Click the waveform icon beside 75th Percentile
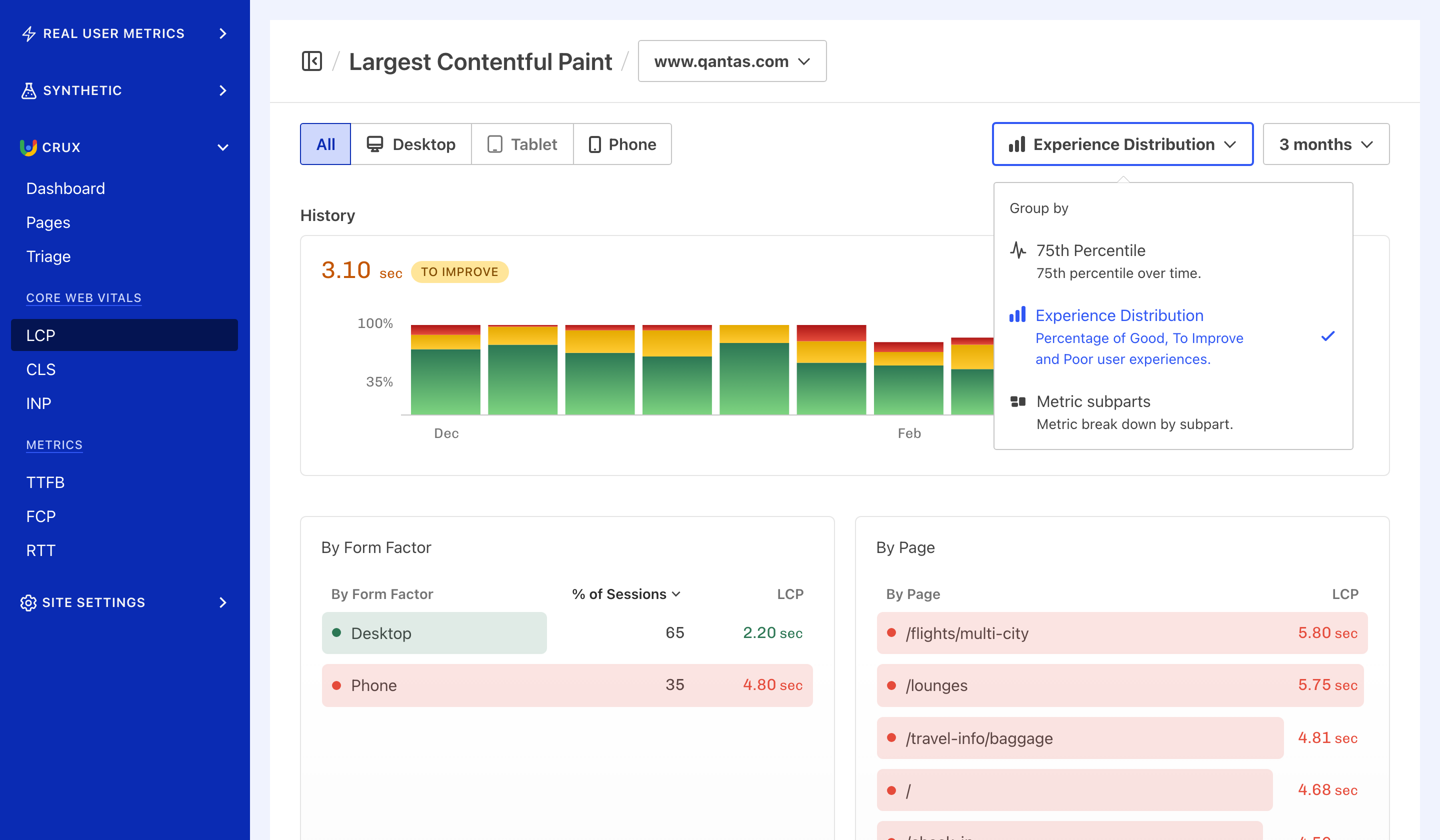Viewport: 1440px width, 840px height. [1017, 249]
